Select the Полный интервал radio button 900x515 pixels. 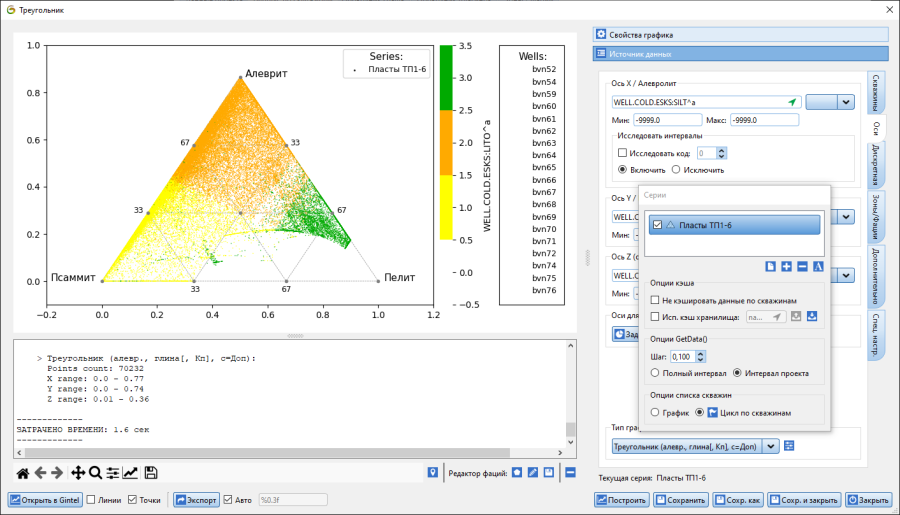pos(655,373)
